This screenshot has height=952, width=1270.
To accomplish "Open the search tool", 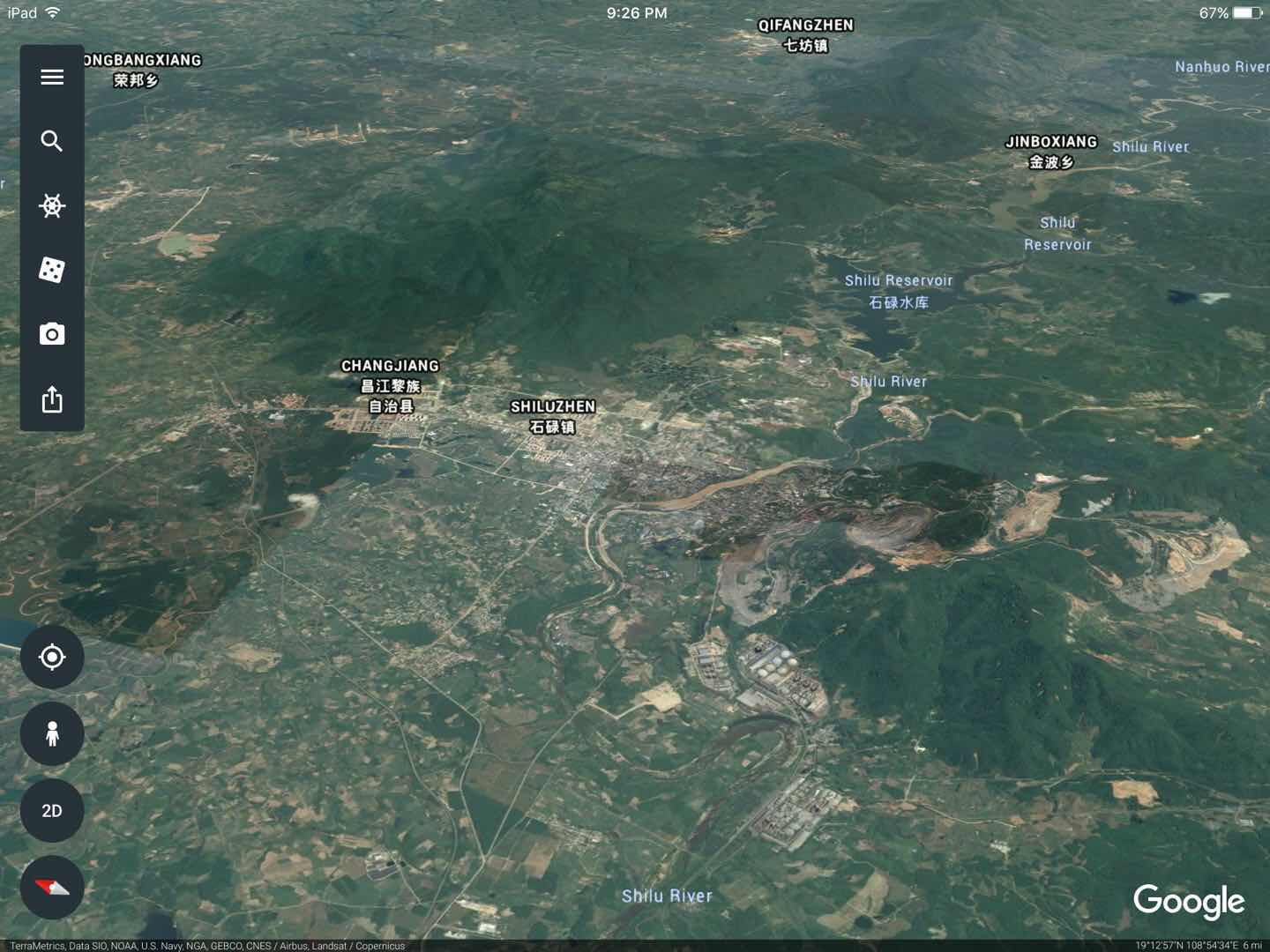I will point(52,141).
